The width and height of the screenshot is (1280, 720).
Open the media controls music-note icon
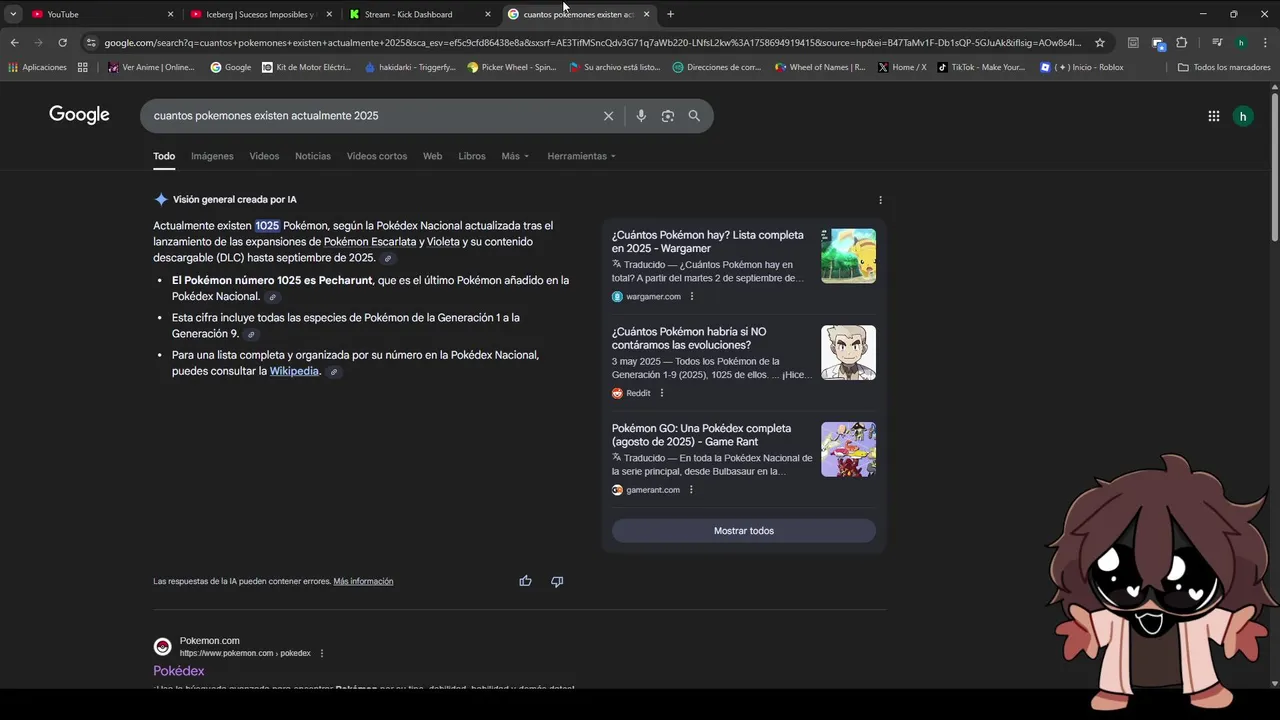point(1217,43)
